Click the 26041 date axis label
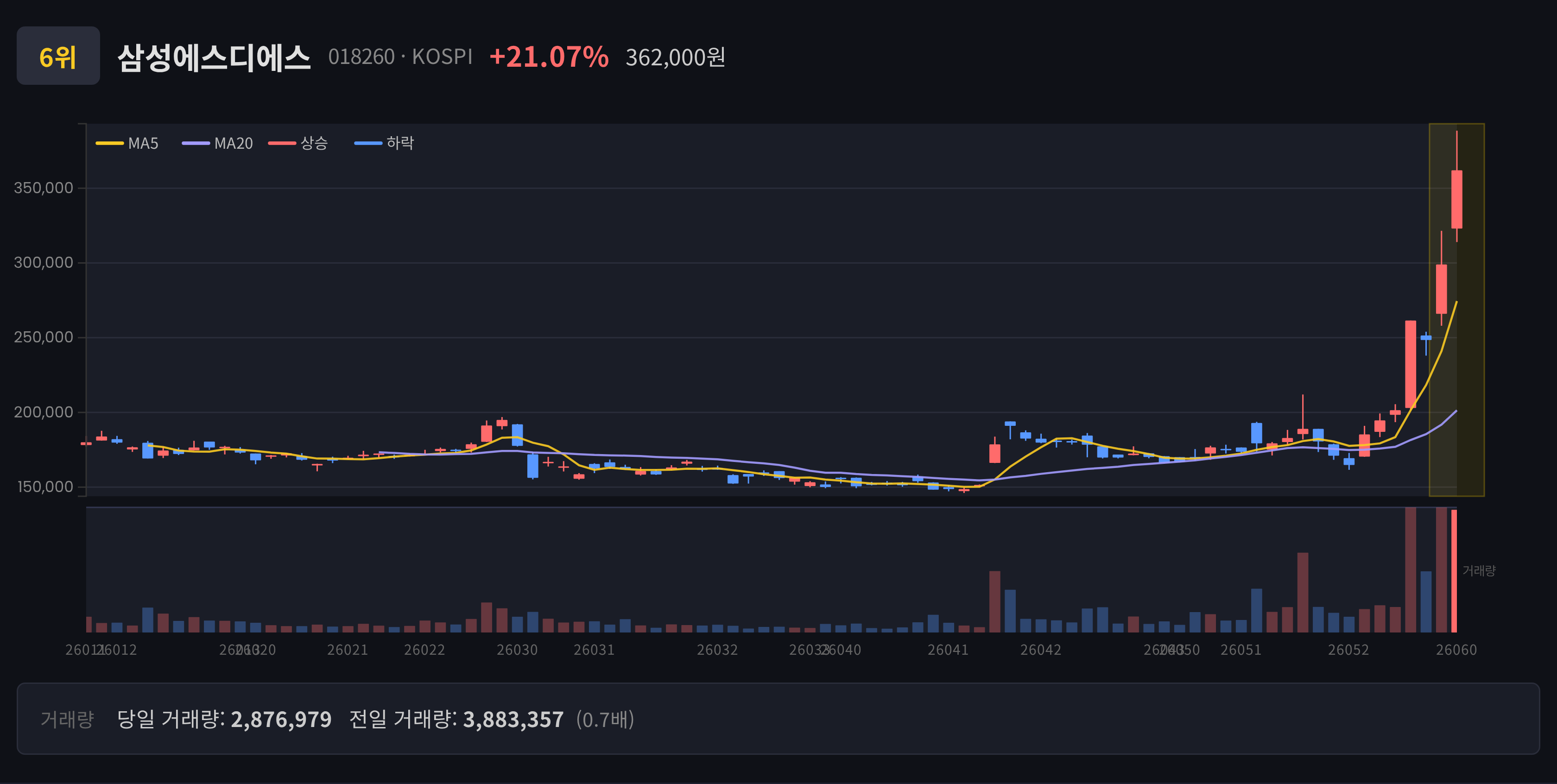The image size is (1557, 784). (x=949, y=650)
